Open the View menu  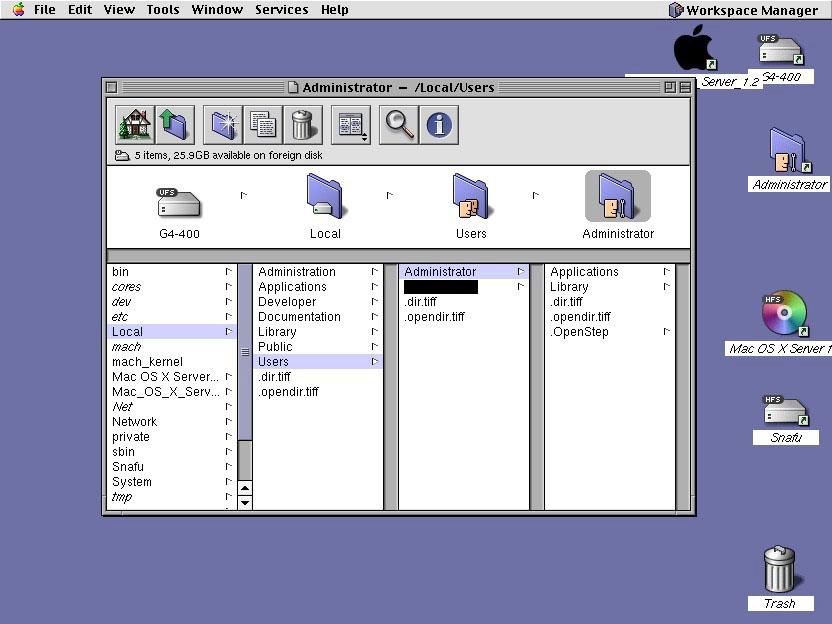[119, 10]
